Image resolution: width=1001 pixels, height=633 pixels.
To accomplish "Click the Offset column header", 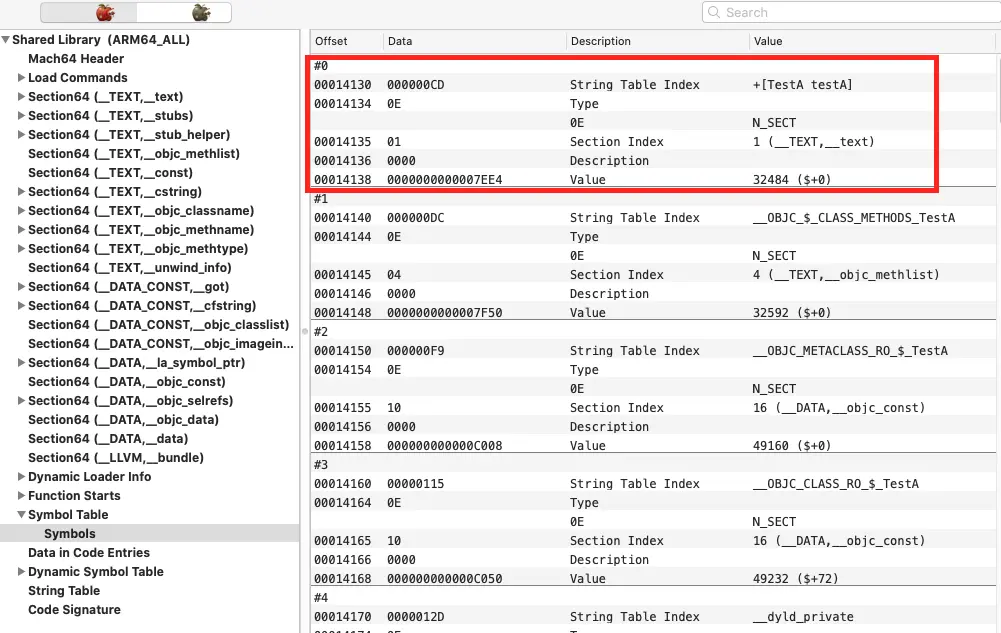I will pos(332,41).
